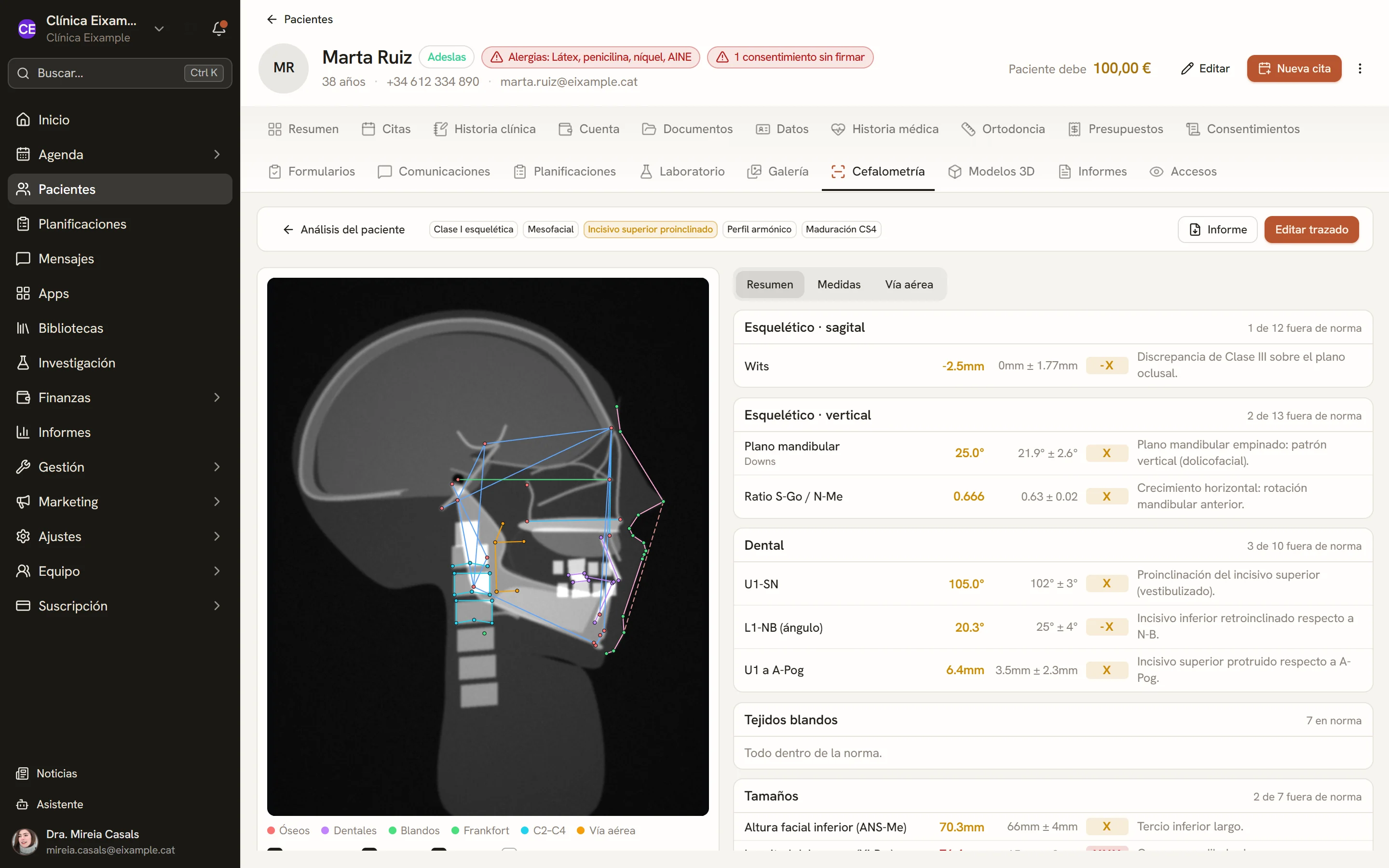Click the Editar patient button

point(1205,68)
